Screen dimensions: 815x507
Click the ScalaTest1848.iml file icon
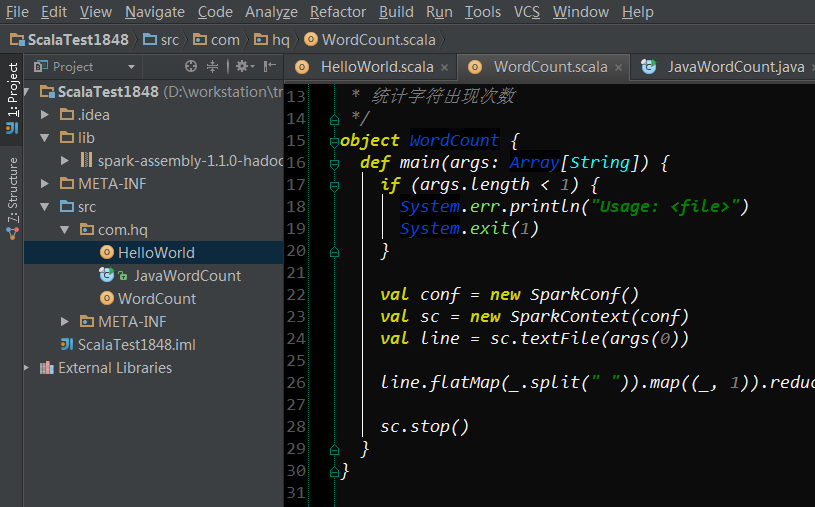point(67,344)
